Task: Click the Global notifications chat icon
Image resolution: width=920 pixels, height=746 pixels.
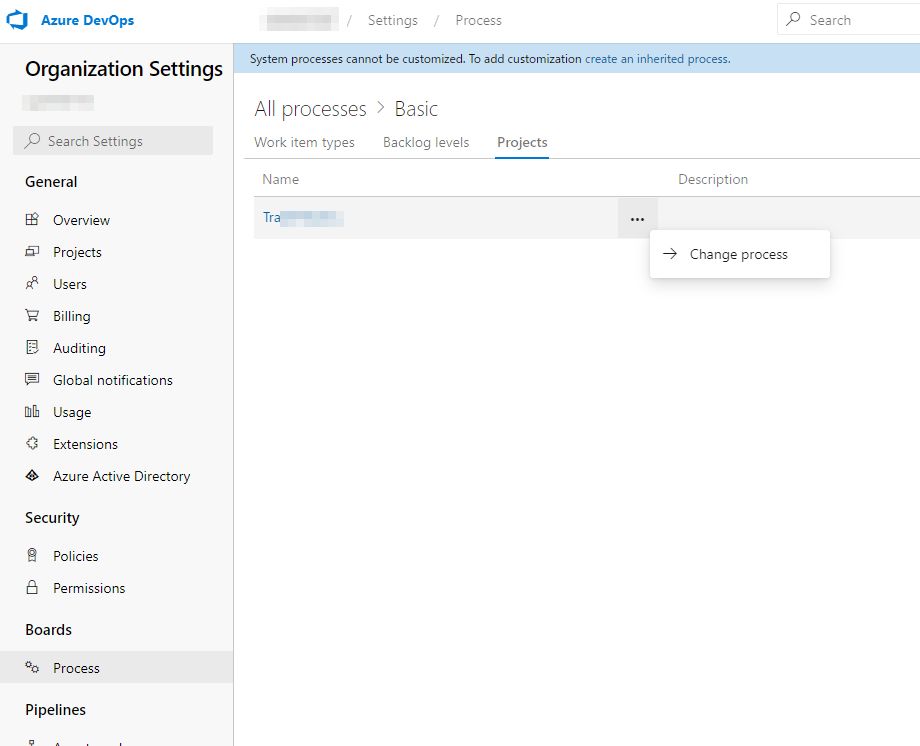Action: click(32, 379)
